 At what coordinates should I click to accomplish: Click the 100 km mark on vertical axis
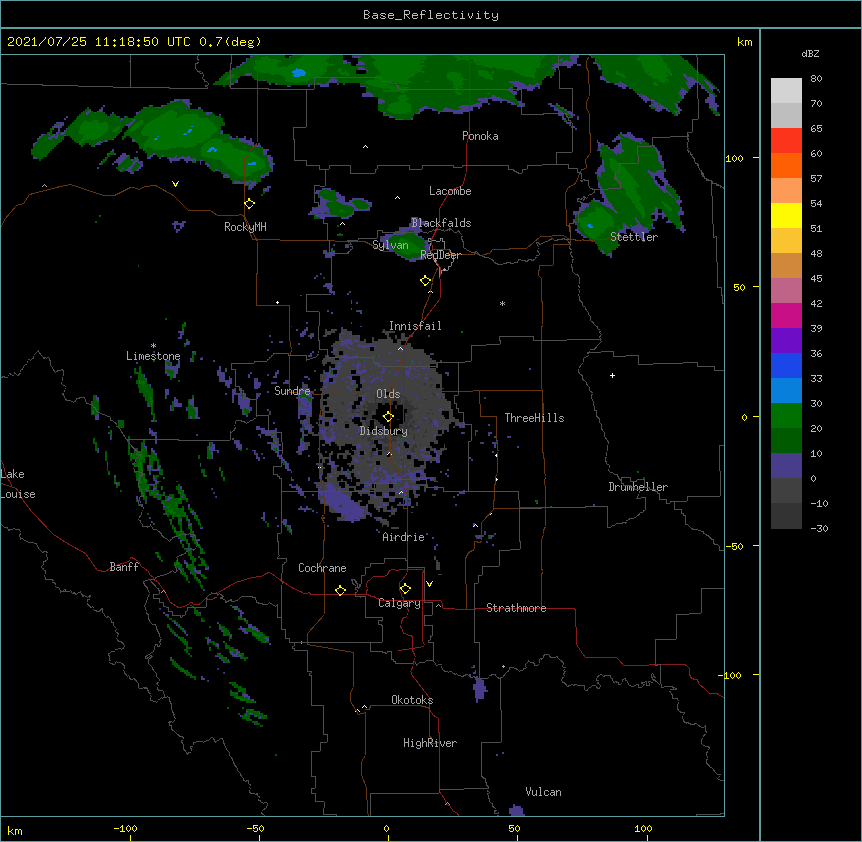pos(734,158)
